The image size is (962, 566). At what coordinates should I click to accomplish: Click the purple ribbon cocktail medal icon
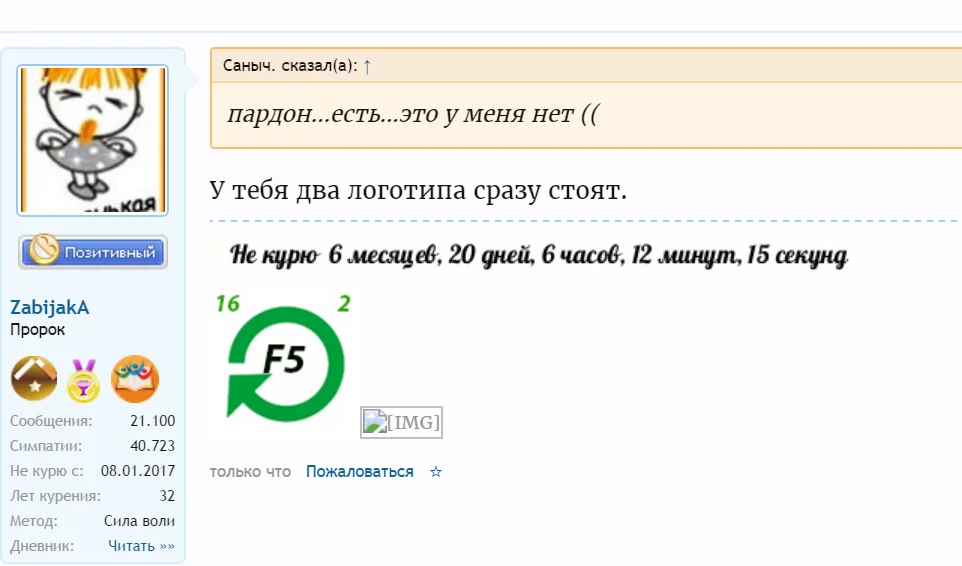[83, 380]
